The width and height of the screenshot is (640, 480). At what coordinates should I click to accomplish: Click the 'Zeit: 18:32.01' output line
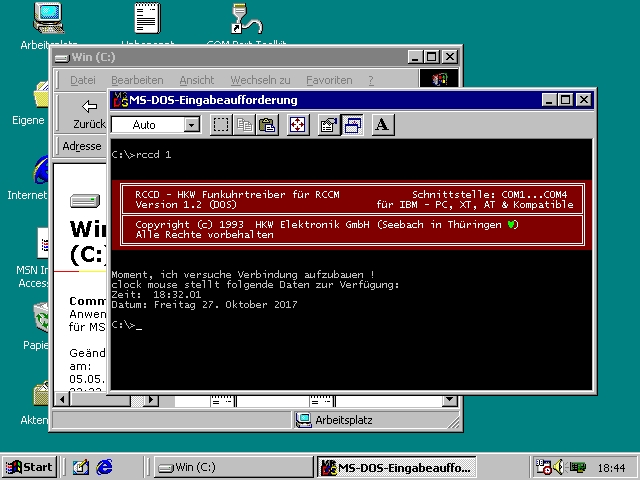156,295
